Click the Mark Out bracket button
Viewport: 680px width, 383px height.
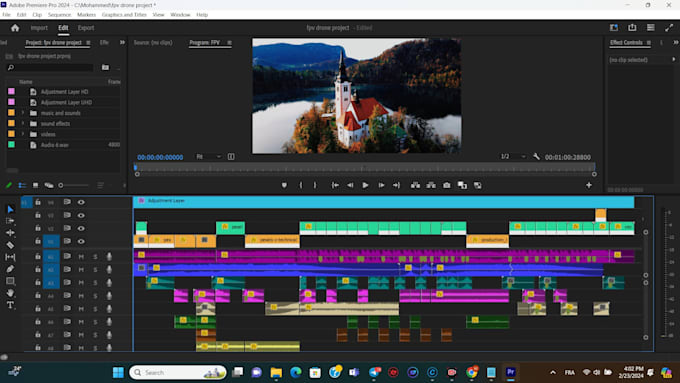point(315,185)
